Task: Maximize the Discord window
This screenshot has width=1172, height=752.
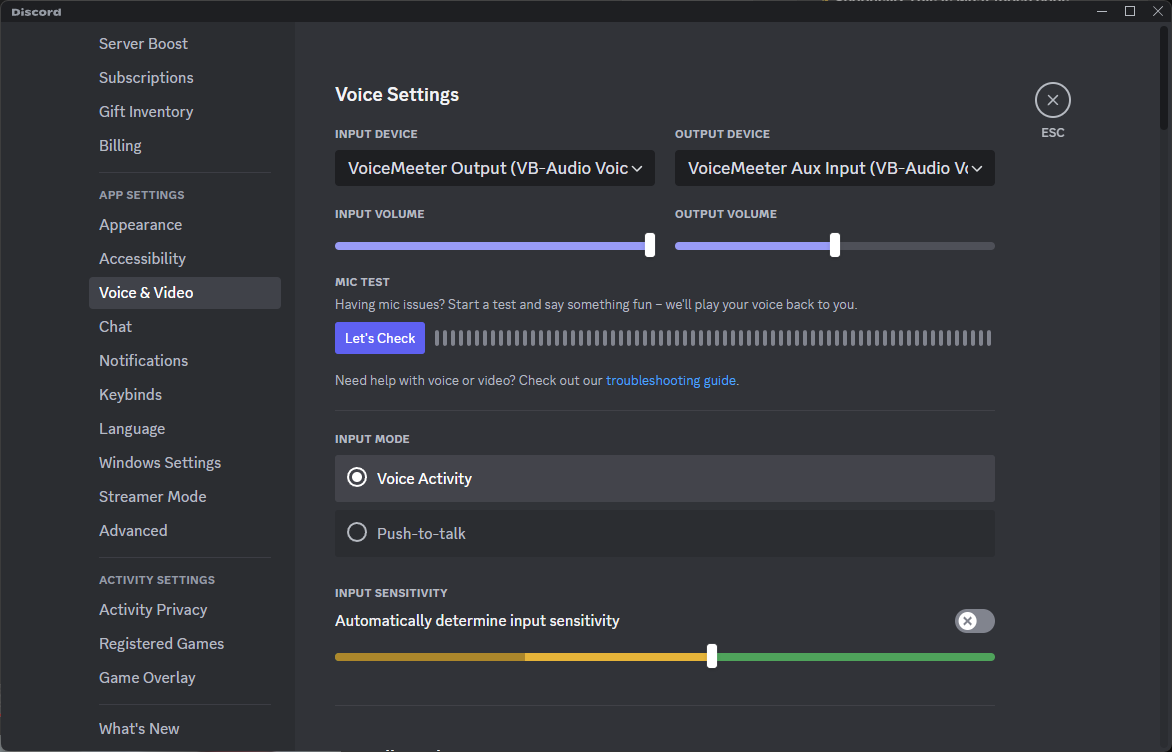Action: [x=1130, y=11]
